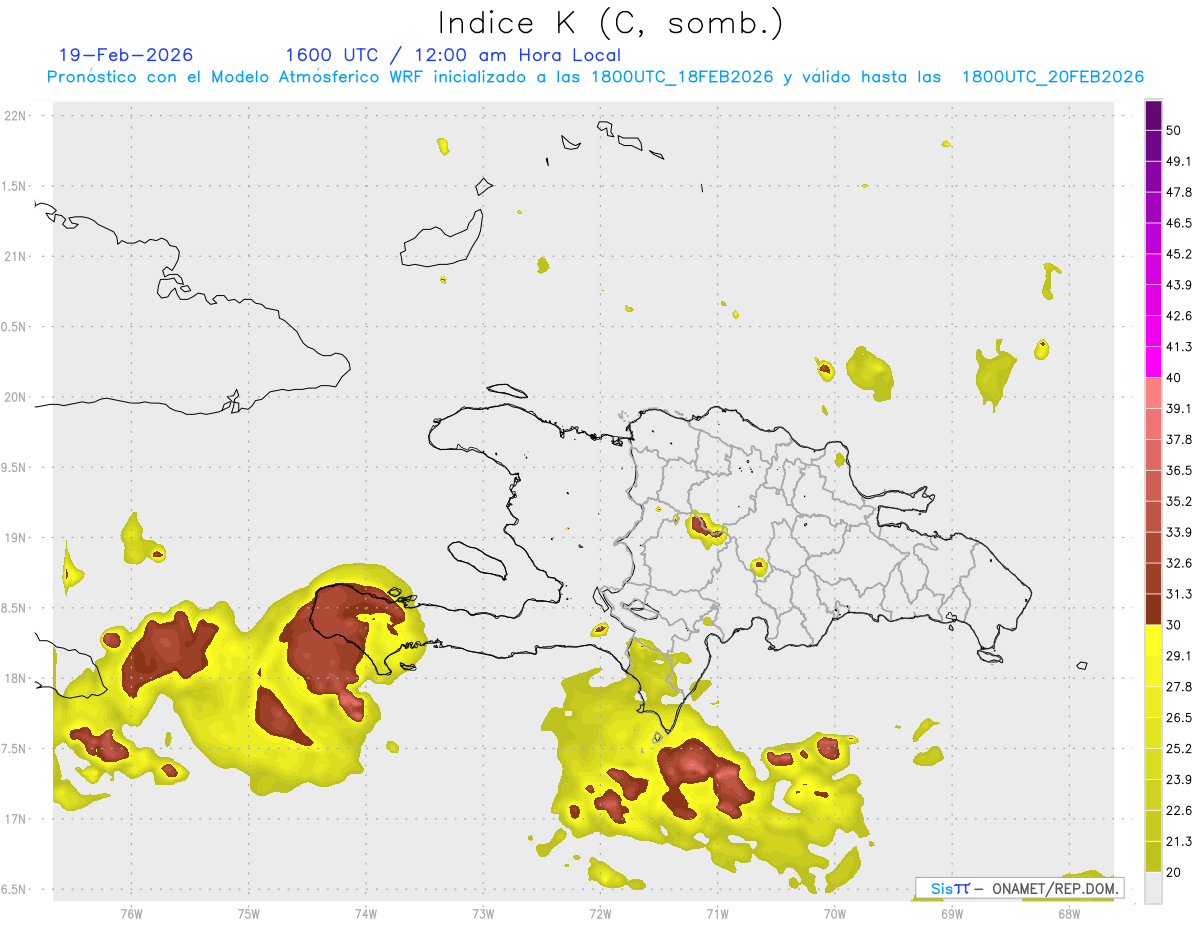1200x927 pixels.
Task: Click the "47.8" colorbar label
Action: click(x=1179, y=192)
